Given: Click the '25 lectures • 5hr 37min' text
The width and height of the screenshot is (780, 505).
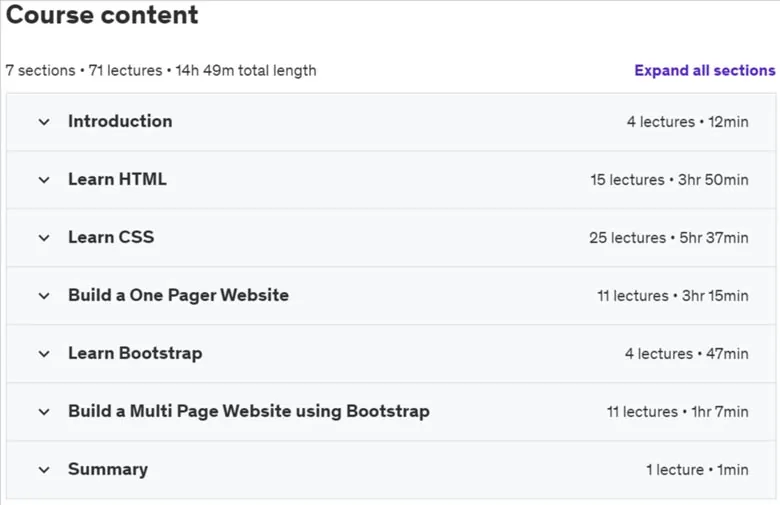Looking at the screenshot, I should (x=669, y=238).
